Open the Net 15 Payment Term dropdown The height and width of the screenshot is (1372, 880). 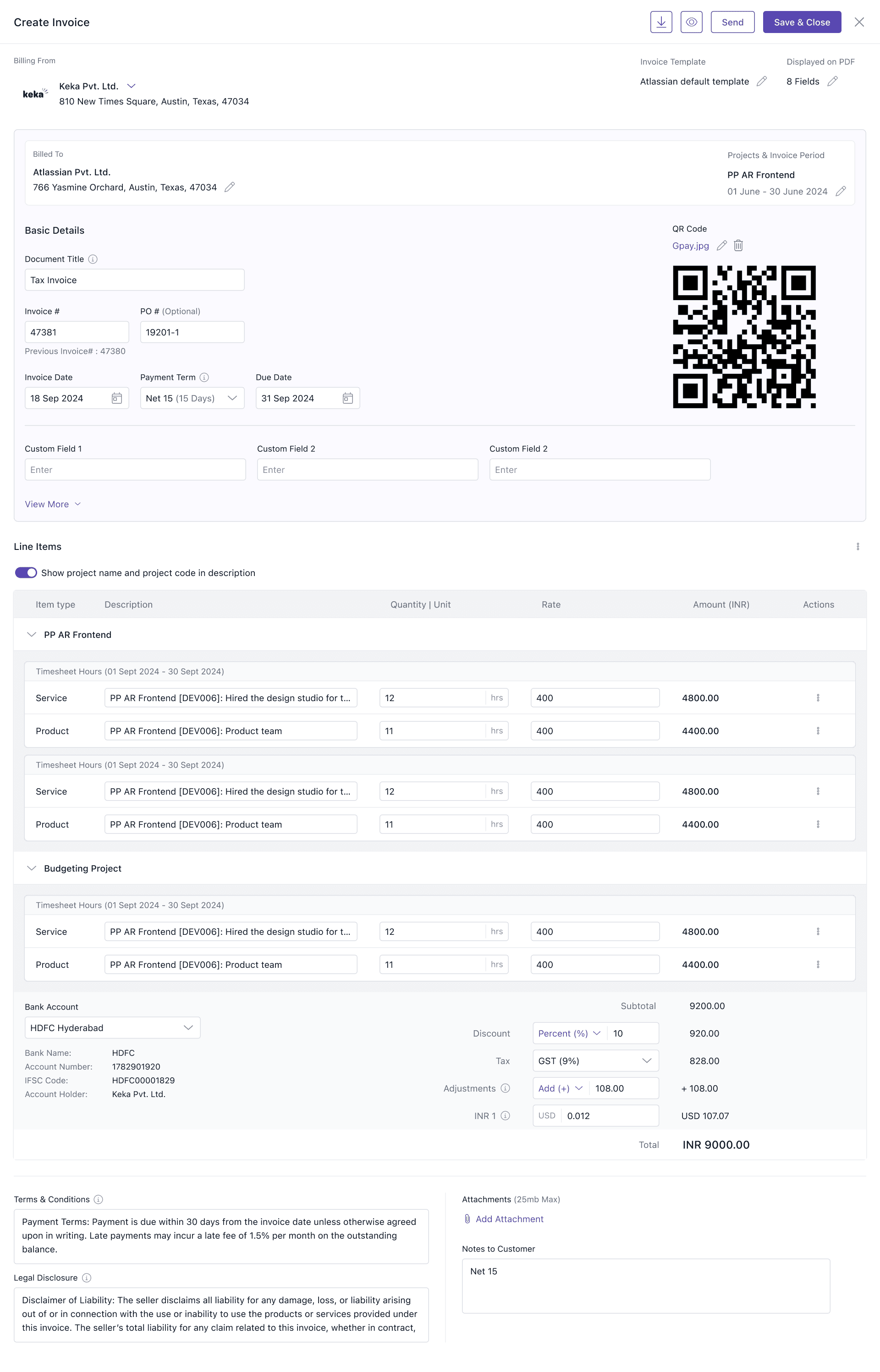192,398
